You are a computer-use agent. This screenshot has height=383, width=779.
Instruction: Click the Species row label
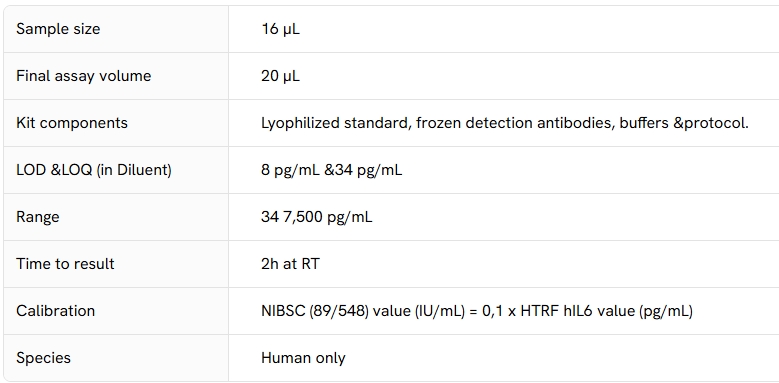(x=43, y=358)
